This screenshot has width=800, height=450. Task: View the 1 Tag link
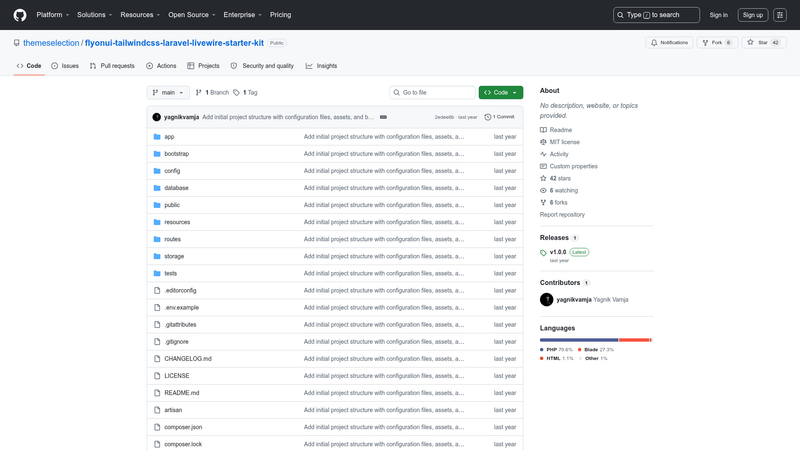point(245,92)
